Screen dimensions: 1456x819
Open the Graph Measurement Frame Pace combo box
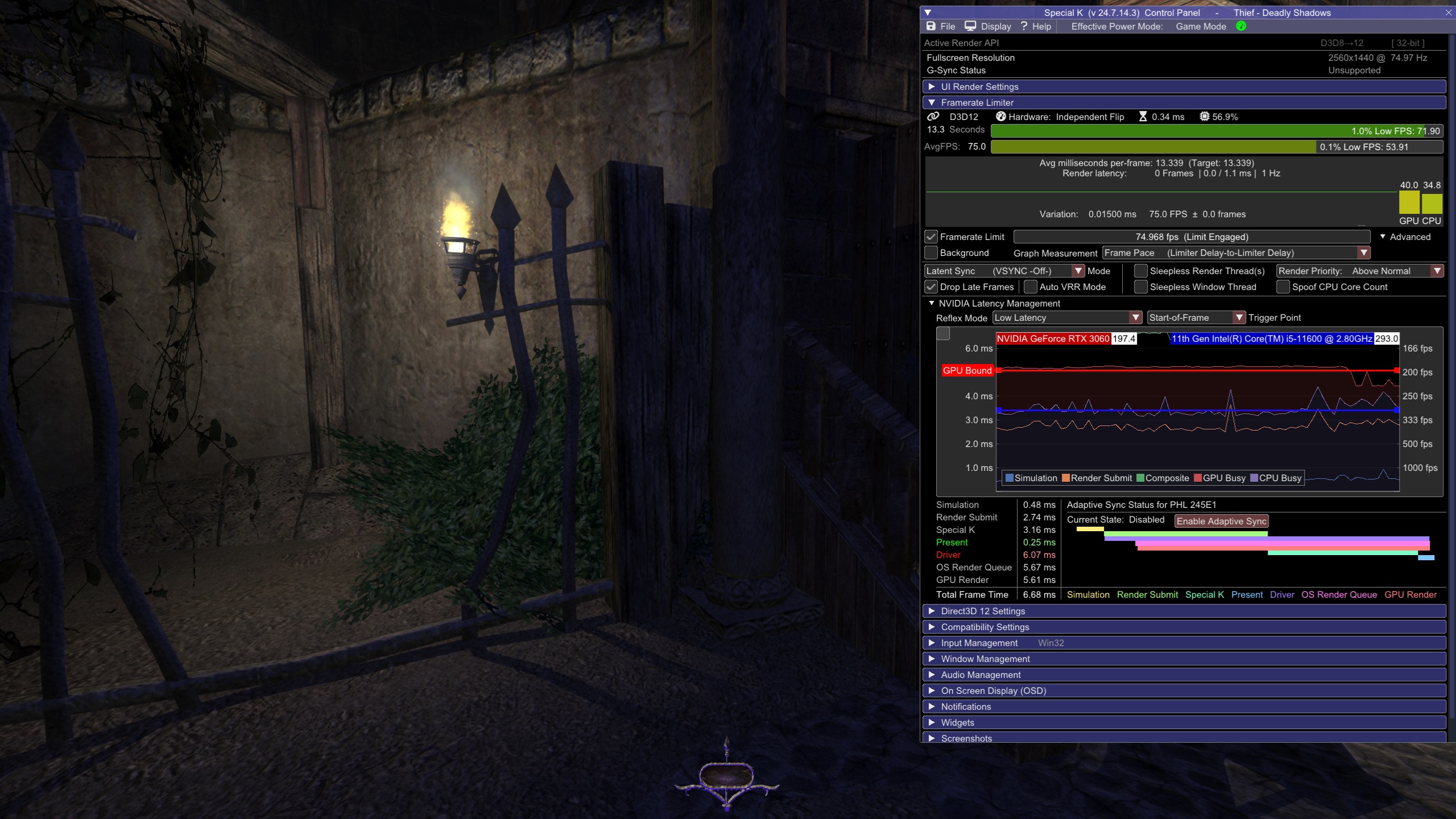point(1235,253)
